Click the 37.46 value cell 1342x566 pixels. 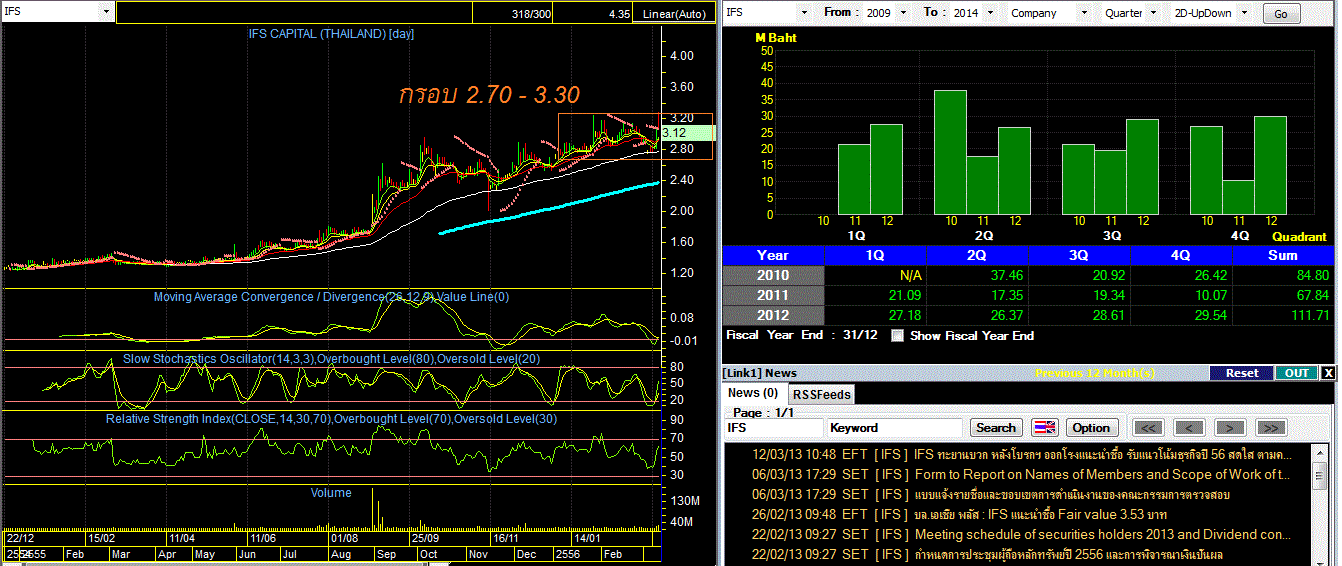pyautogui.click(x=977, y=275)
